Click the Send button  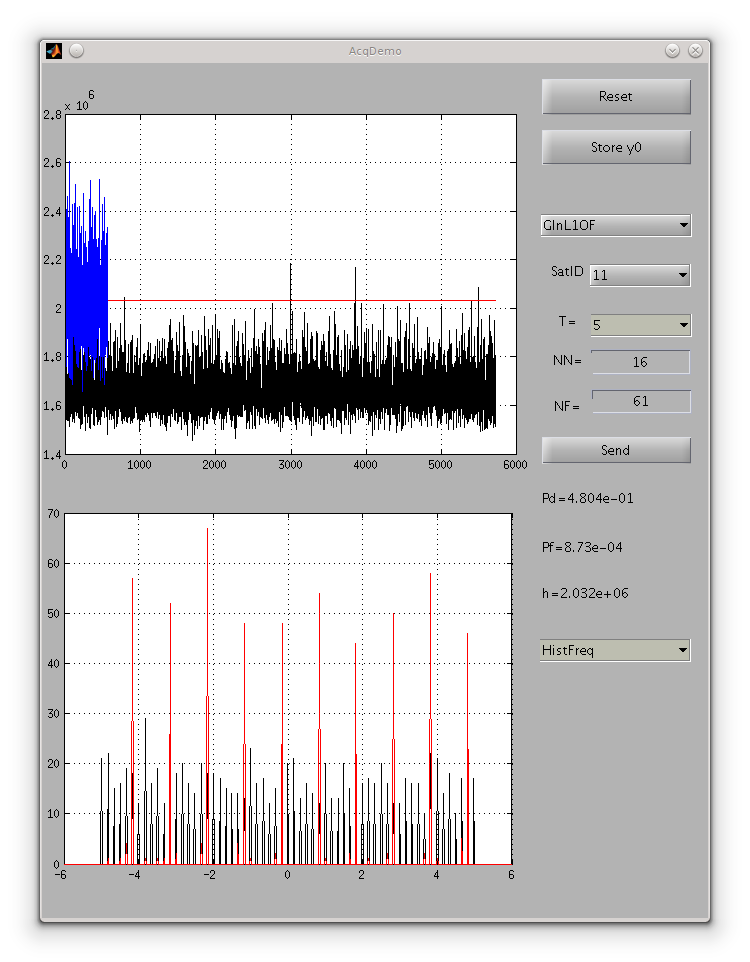[616, 450]
